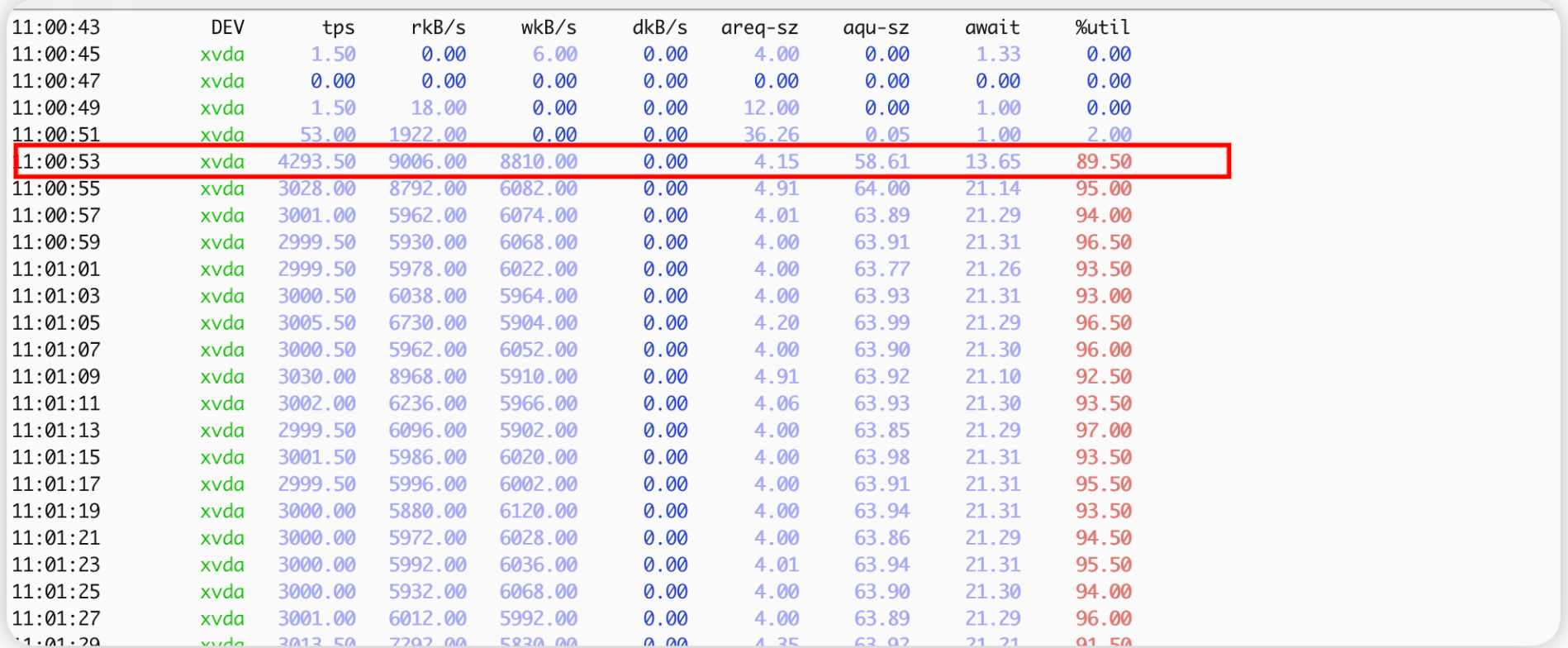The height and width of the screenshot is (648, 1568).
Task: Click xvda in the 11:01:07 row
Action: [x=222, y=350]
